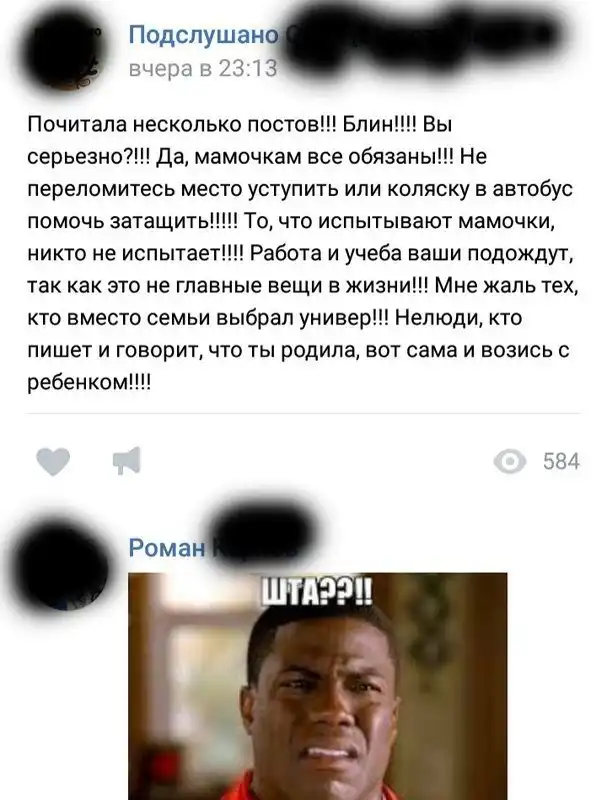Open the attached meme image in the comment
607x800 pixels.
[x=317, y=686]
